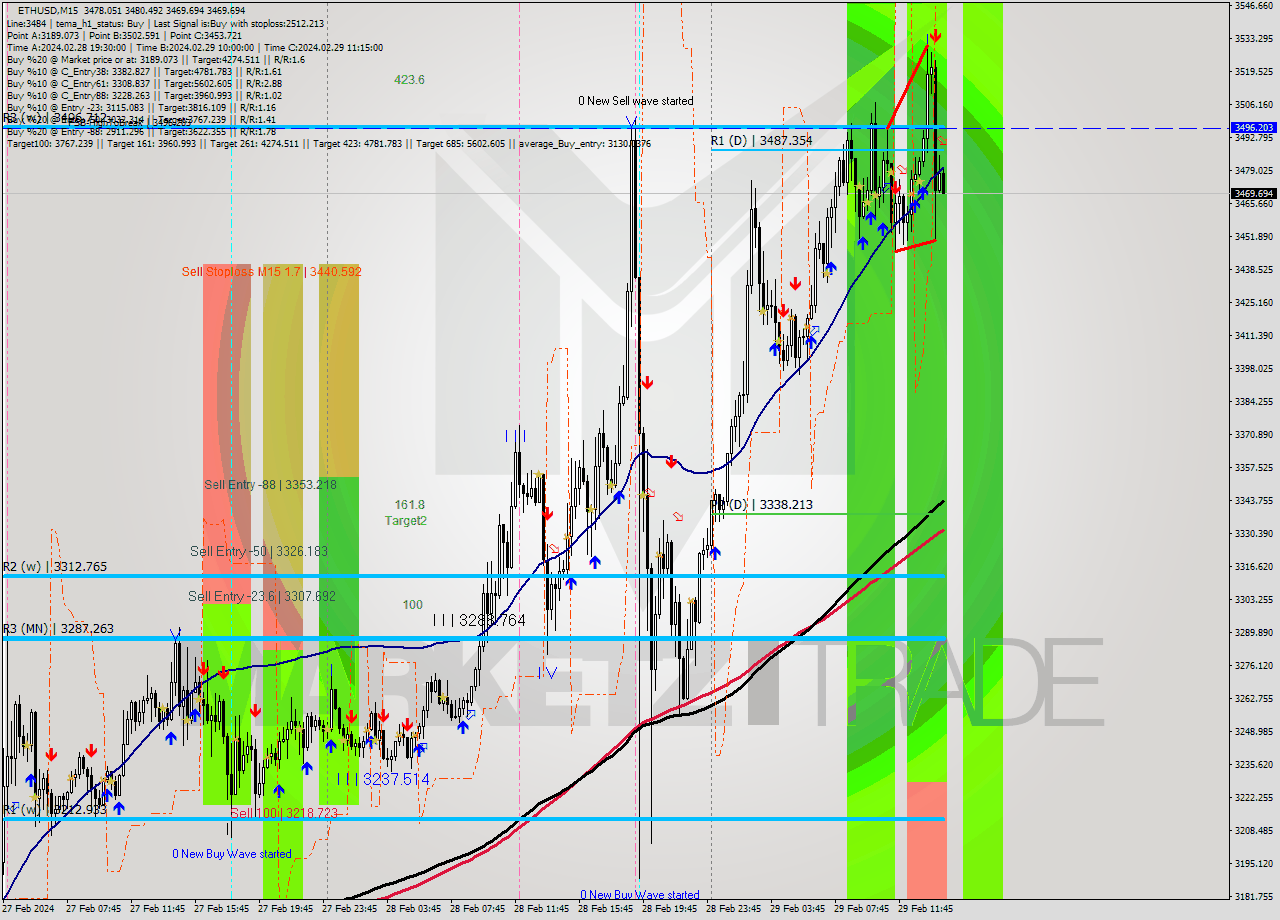Click the 'Sell Entry -23.6 | 3307.892' label

click(x=262, y=596)
